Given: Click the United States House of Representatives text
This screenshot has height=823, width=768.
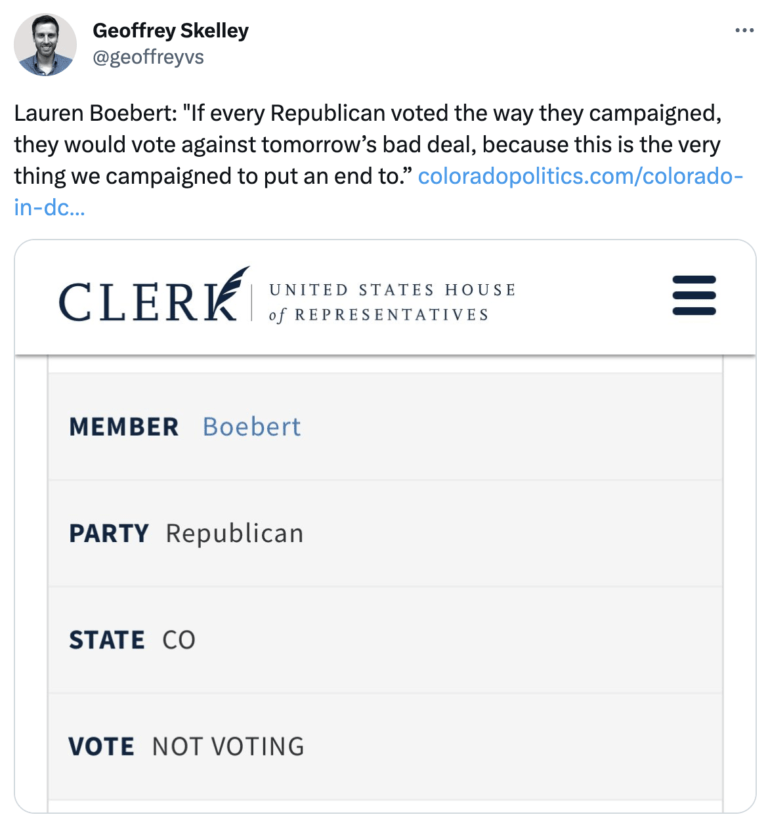Looking at the screenshot, I should tap(392, 302).
